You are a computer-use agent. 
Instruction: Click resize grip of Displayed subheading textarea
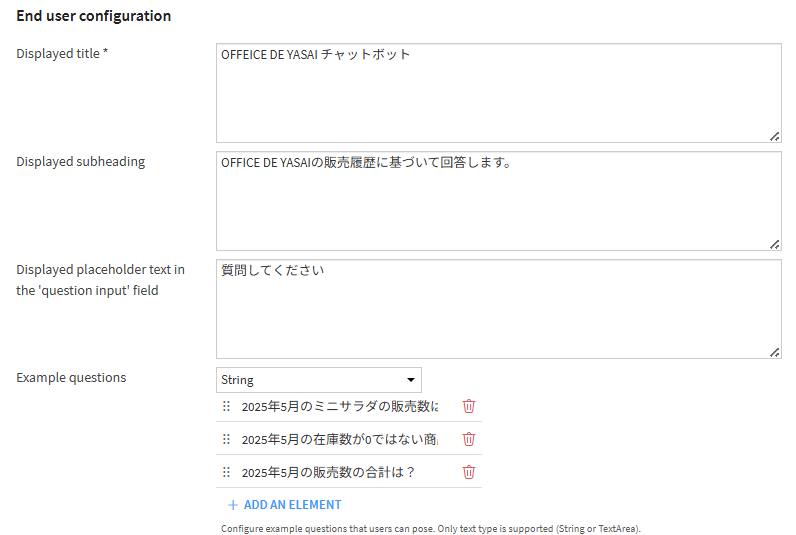coord(774,245)
